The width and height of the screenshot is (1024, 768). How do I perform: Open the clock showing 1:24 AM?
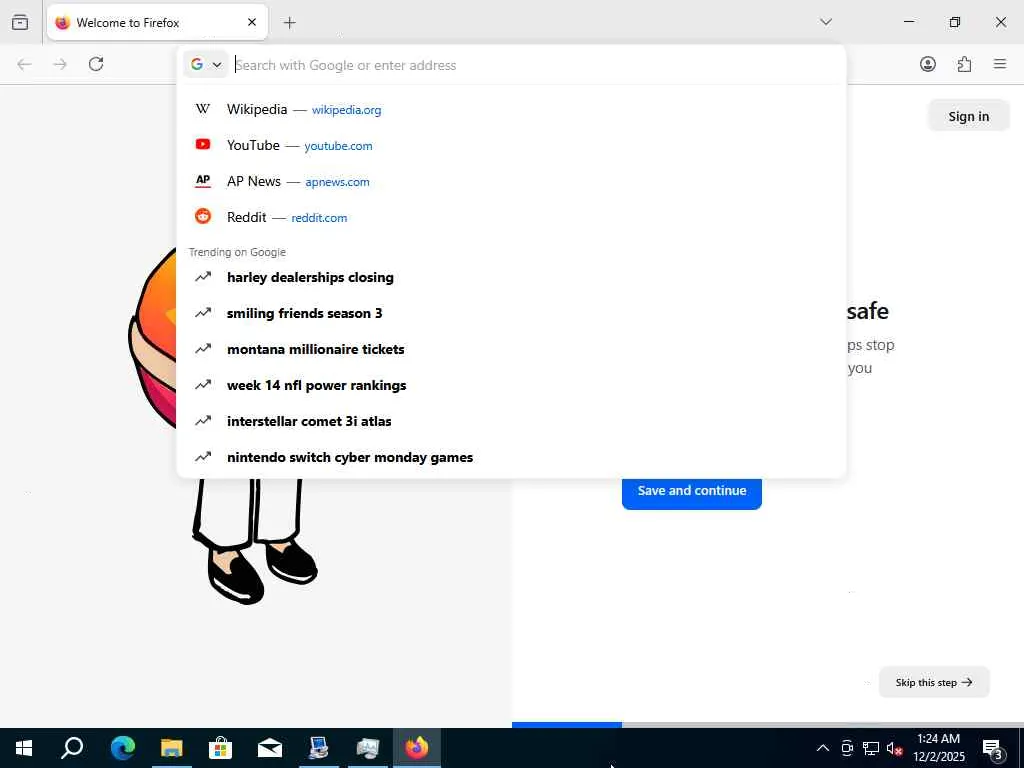938,748
